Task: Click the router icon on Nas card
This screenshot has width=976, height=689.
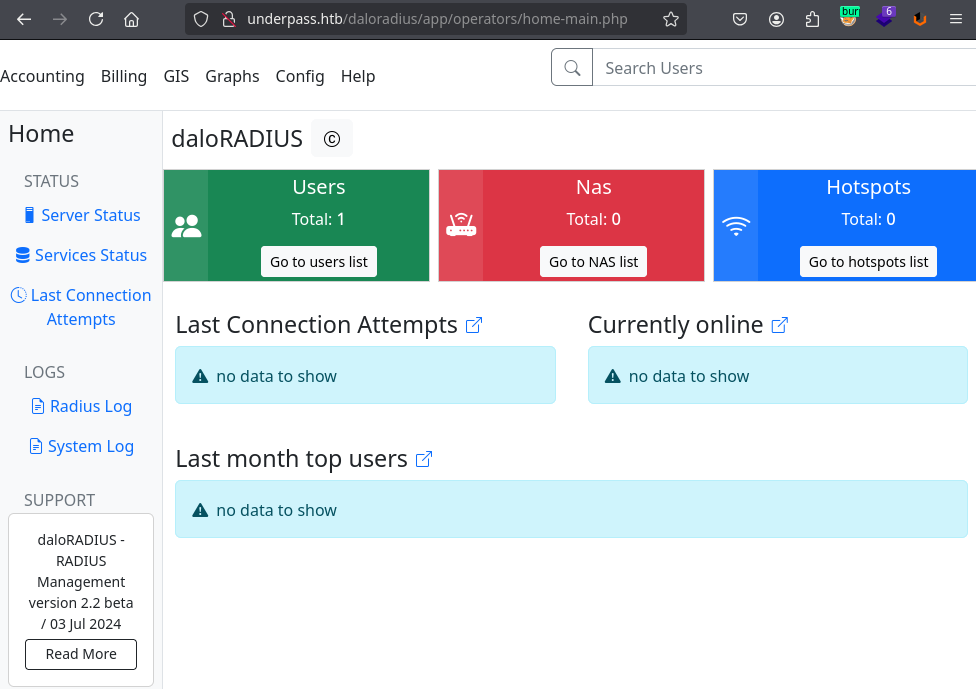Action: coord(461,225)
